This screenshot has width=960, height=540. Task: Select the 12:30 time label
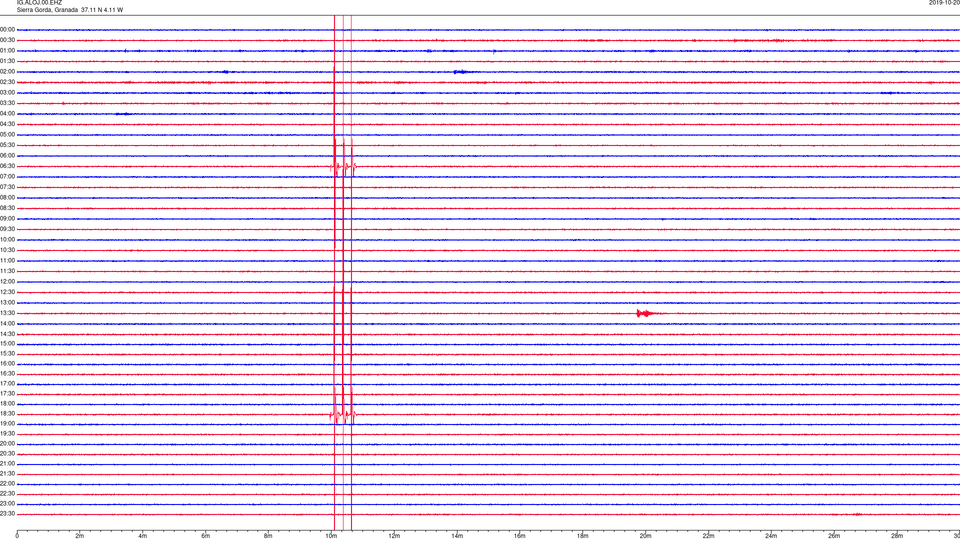click(x=7, y=292)
